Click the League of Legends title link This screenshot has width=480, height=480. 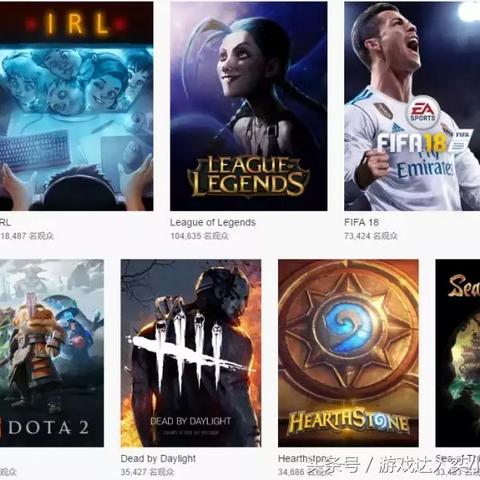[x=213, y=222]
